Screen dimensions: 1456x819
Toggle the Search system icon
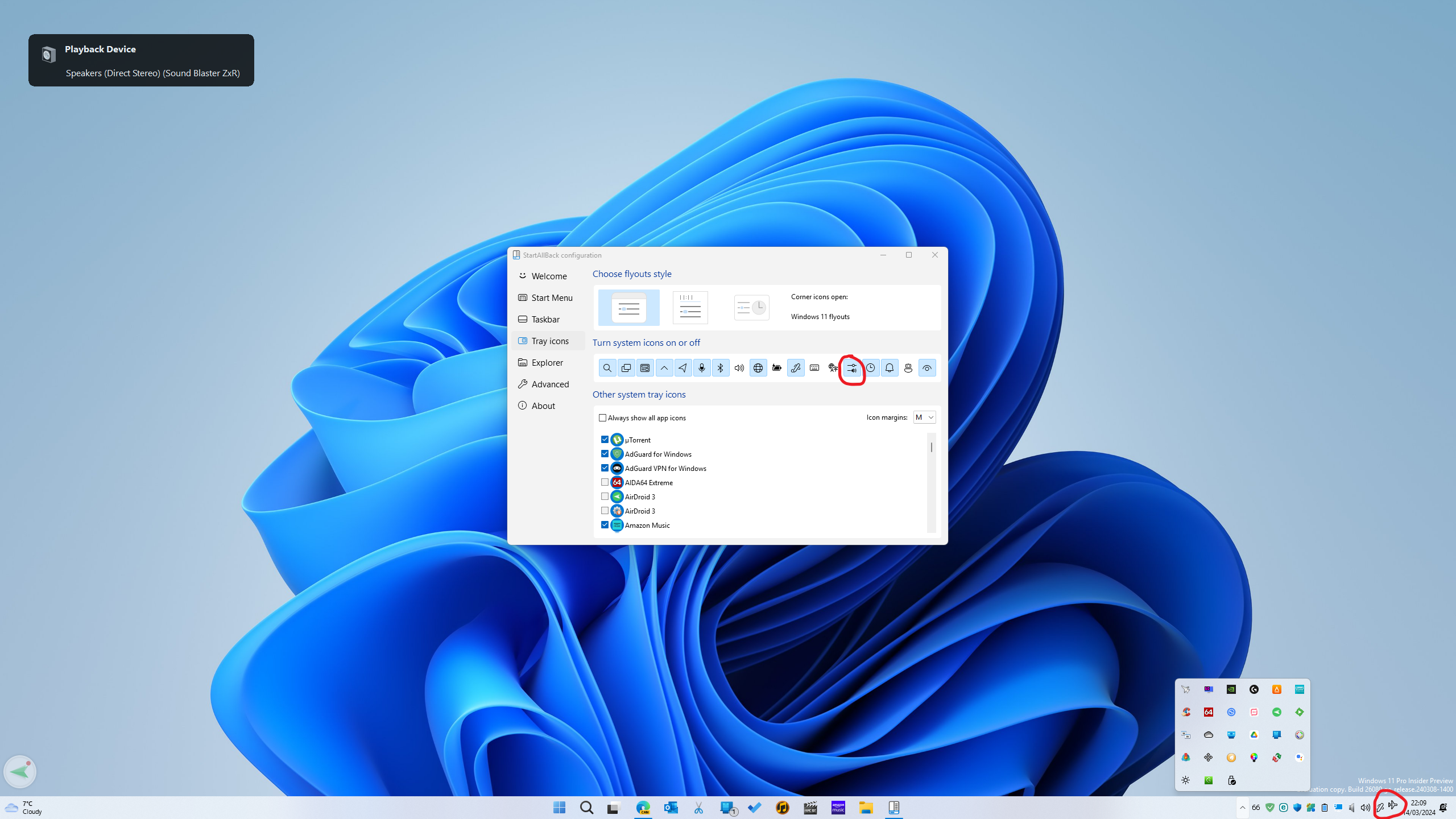click(607, 368)
